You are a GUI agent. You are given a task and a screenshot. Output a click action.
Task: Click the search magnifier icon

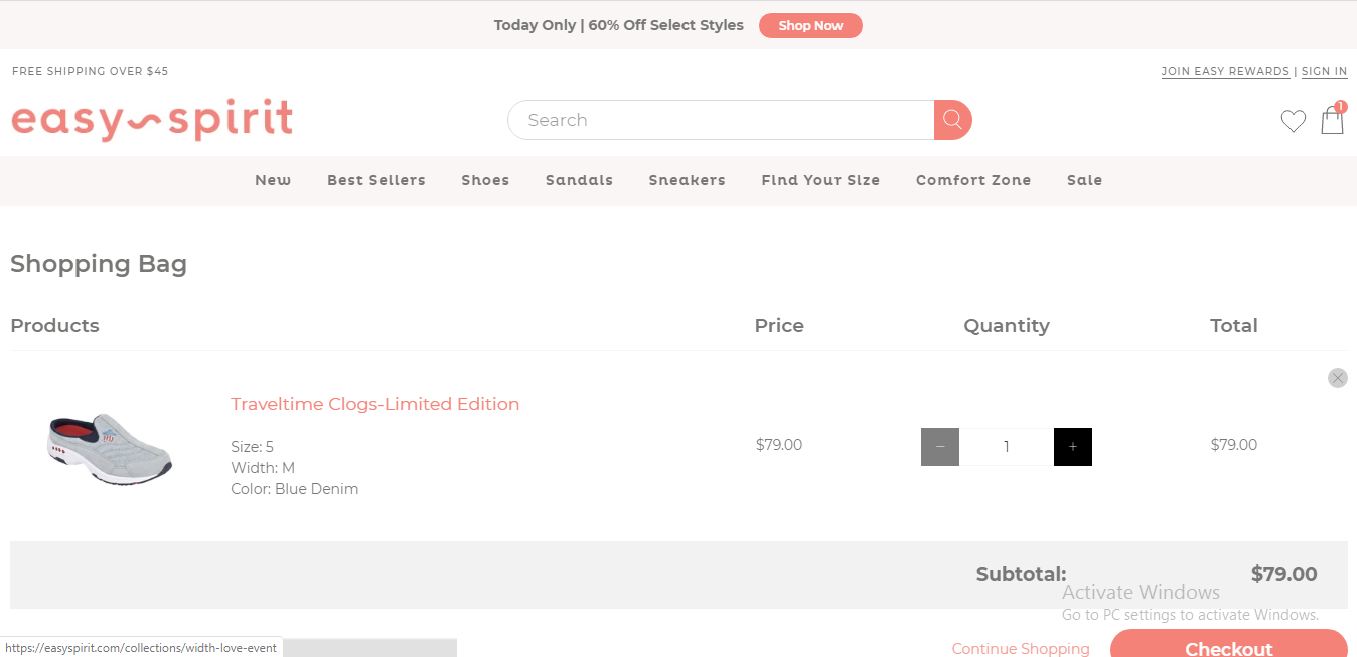952,120
